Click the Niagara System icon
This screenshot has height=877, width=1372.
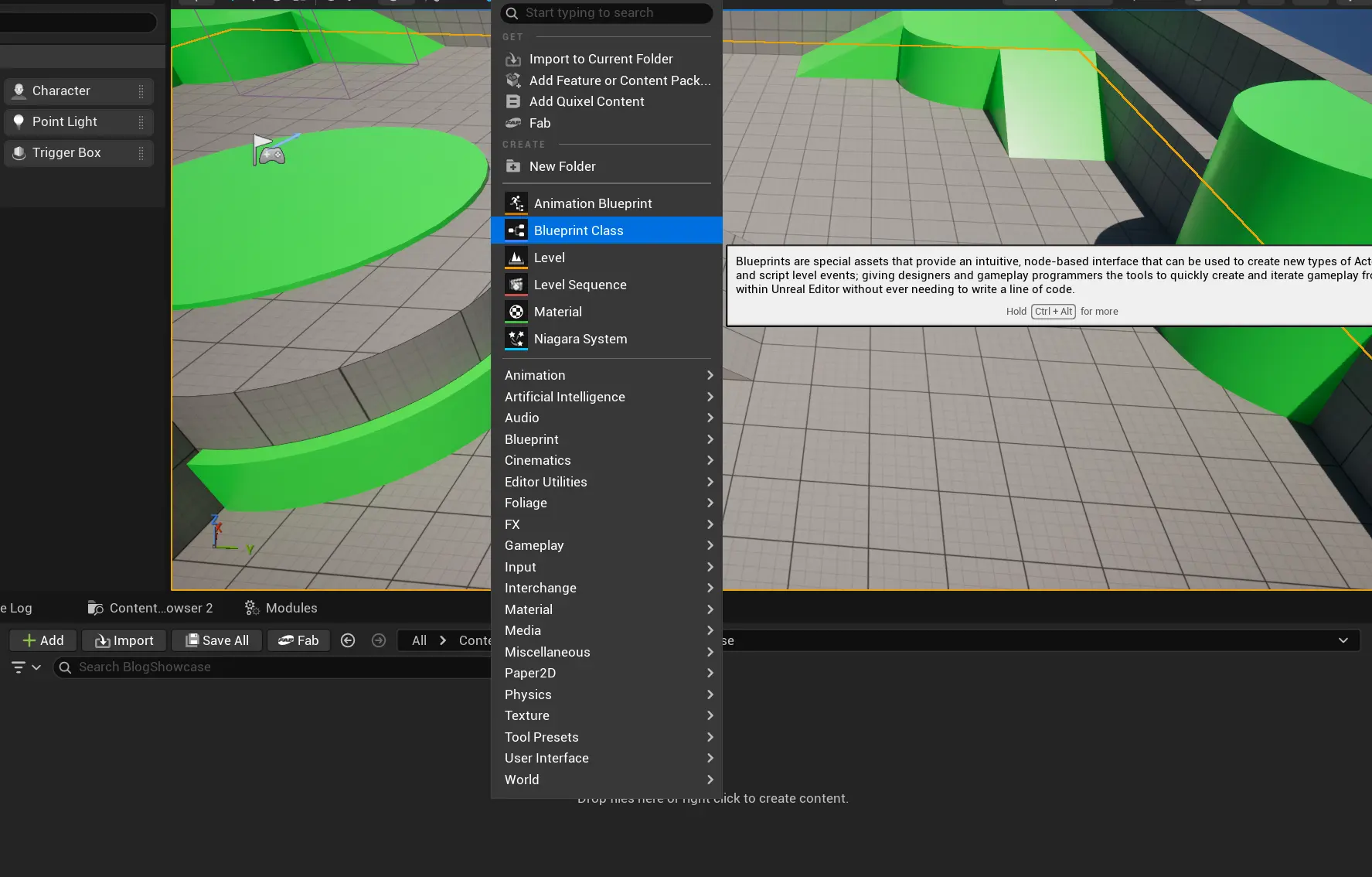516,339
